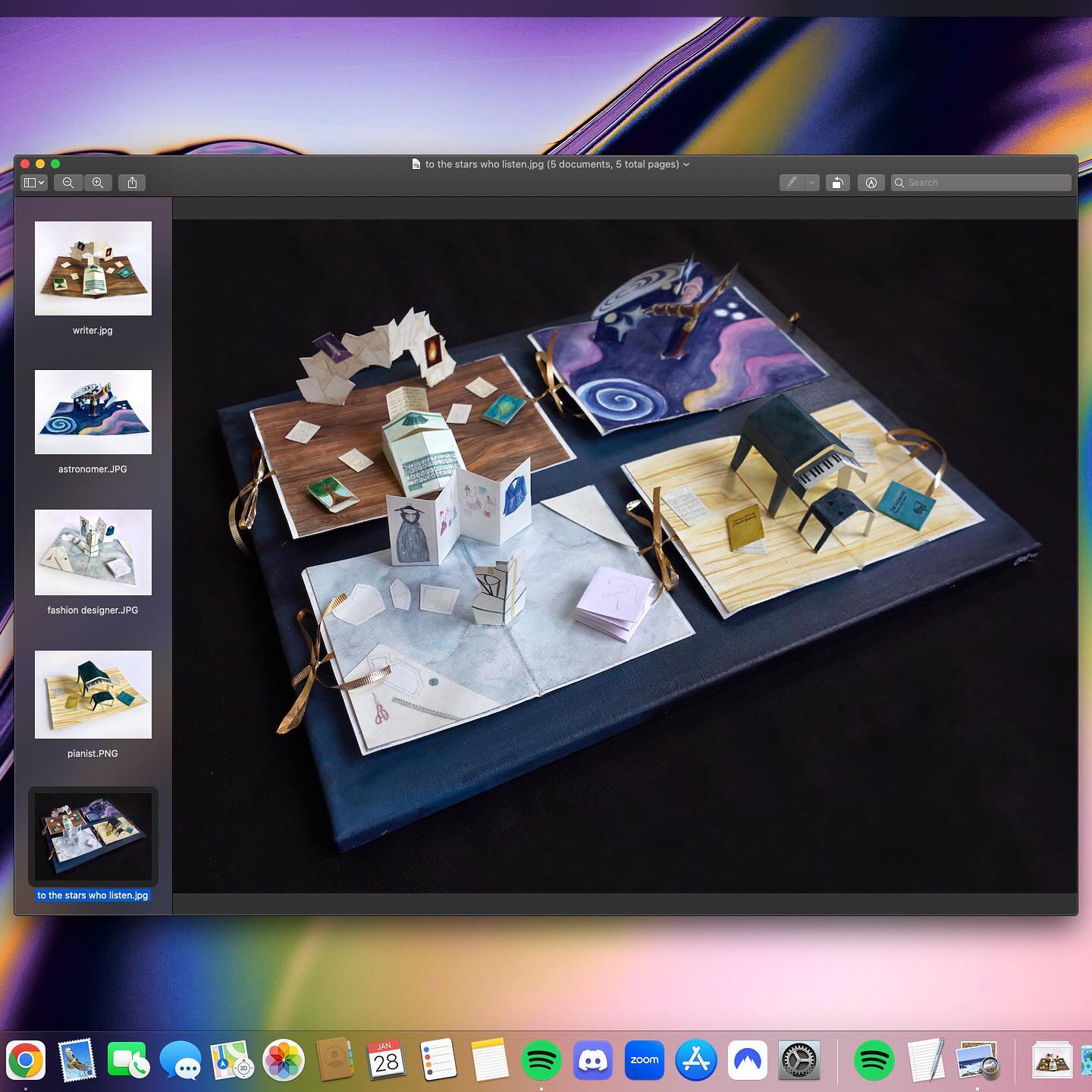Expand the window title document menu
Screen dimensions: 1092x1092
tap(686, 165)
